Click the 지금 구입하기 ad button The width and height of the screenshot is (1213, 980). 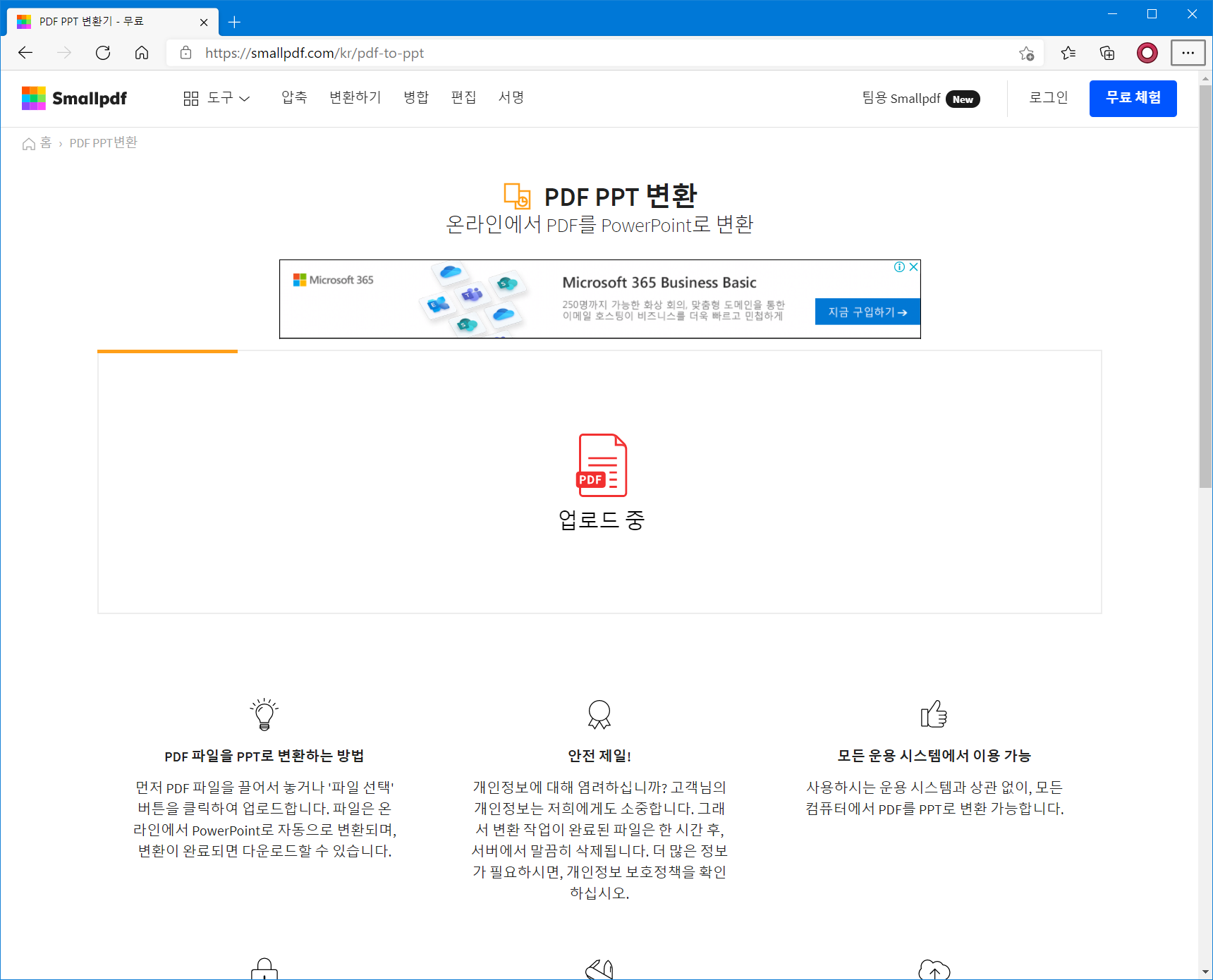(867, 312)
